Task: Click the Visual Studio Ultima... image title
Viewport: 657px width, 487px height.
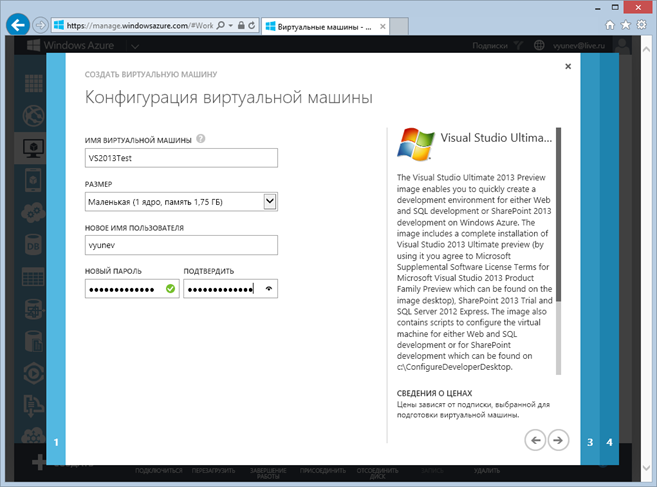Action: (496, 137)
